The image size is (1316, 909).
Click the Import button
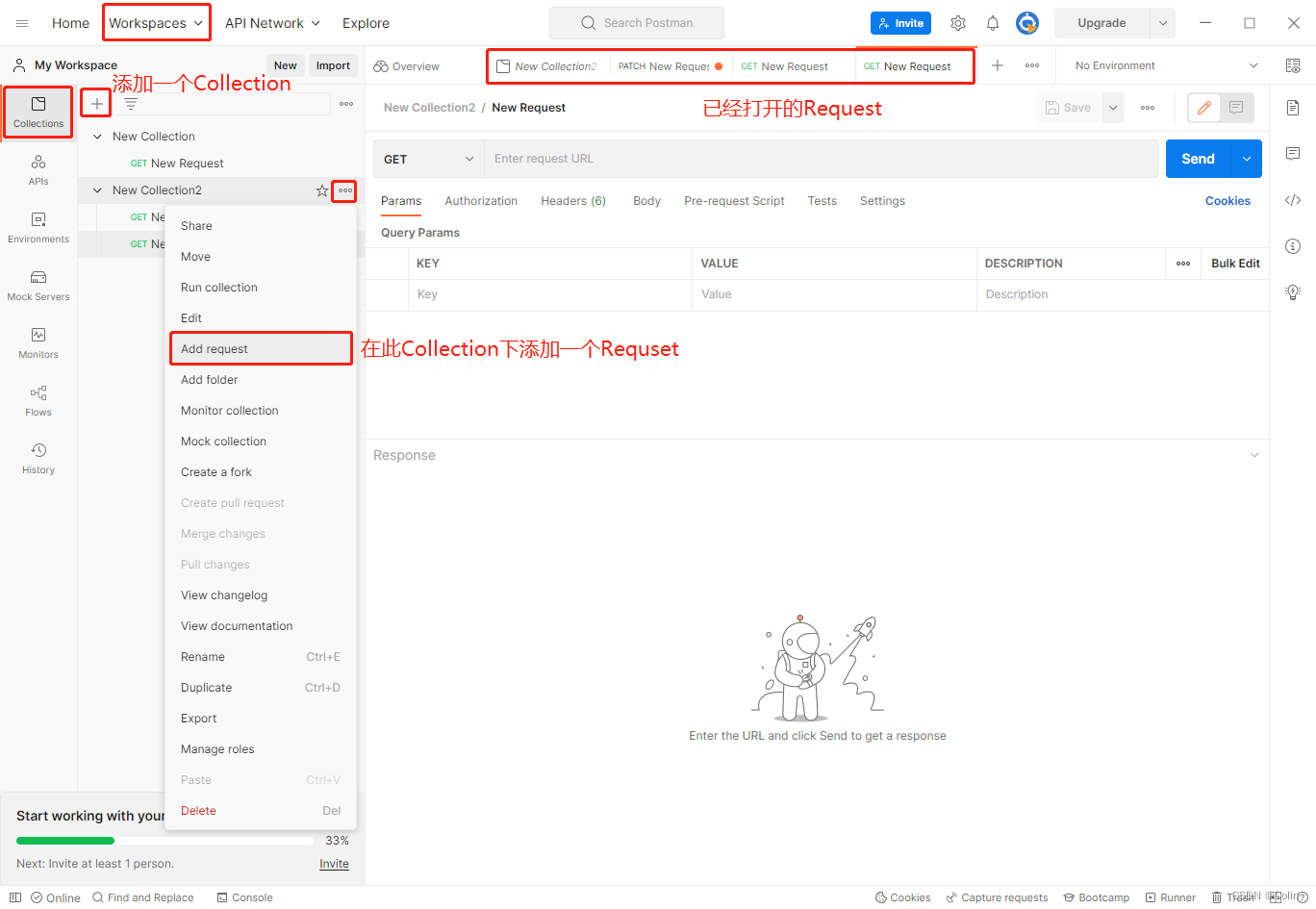coord(333,65)
